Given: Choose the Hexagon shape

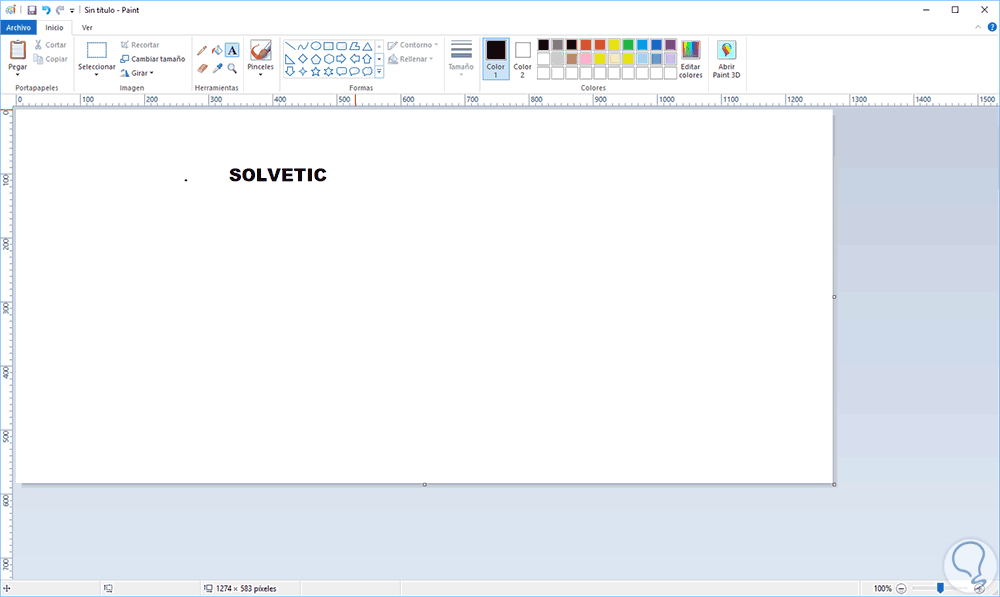Looking at the screenshot, I should point(328,59).
